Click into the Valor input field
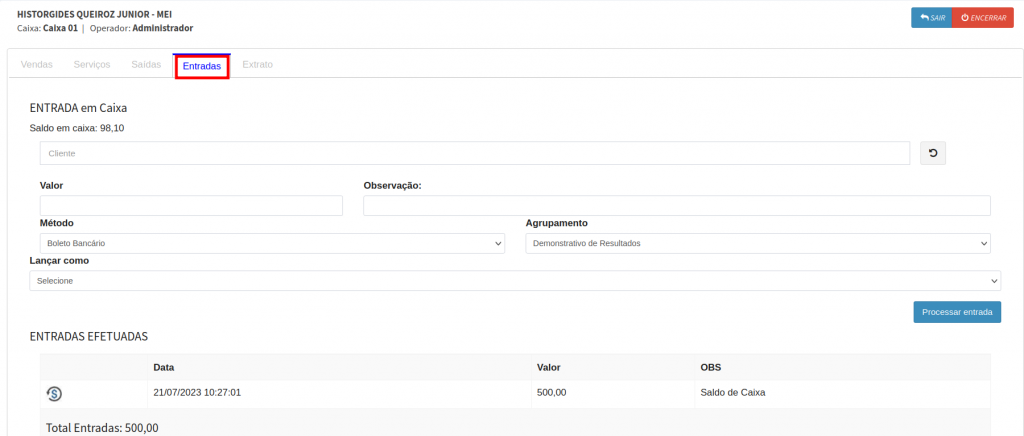The width and height of the screenshot is (1024, 436). click(191, 206)
